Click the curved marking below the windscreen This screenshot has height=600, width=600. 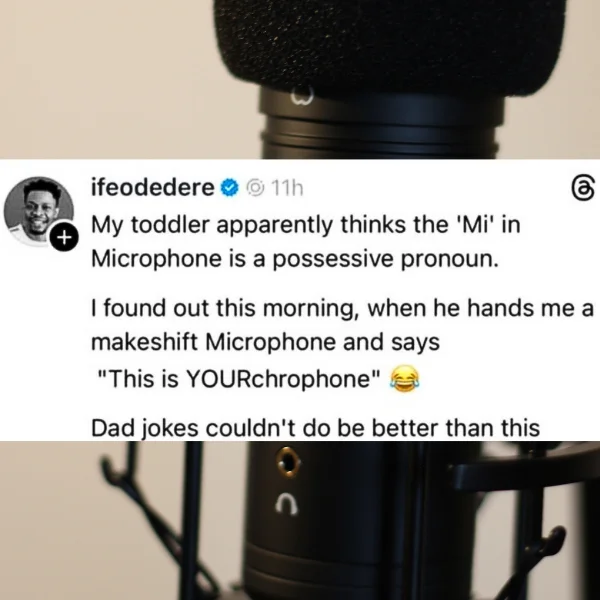302,98
